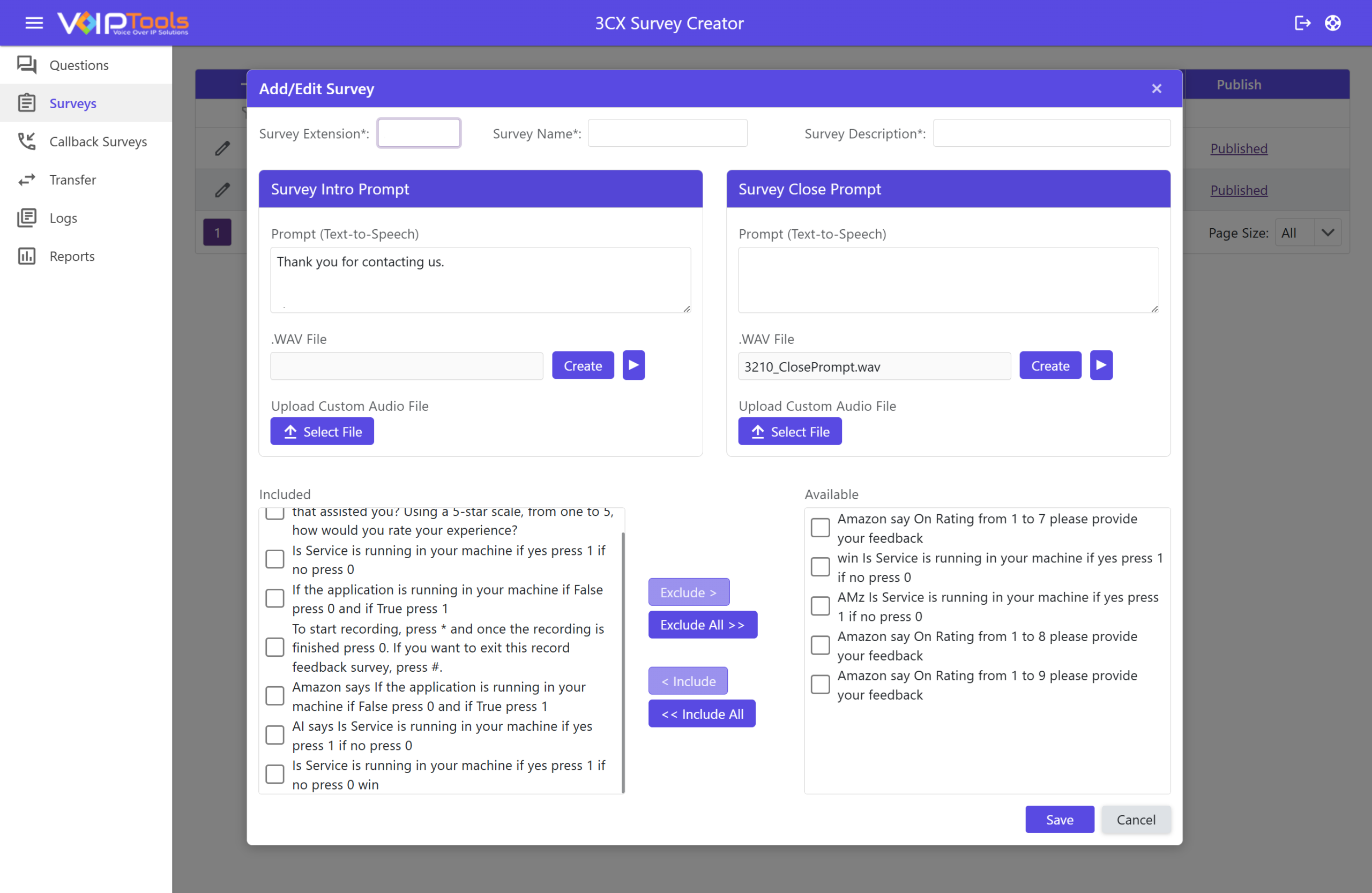Open the help lifebuoy icon
Viewport: 1372px width, 893px height.
coord(1333,23)
